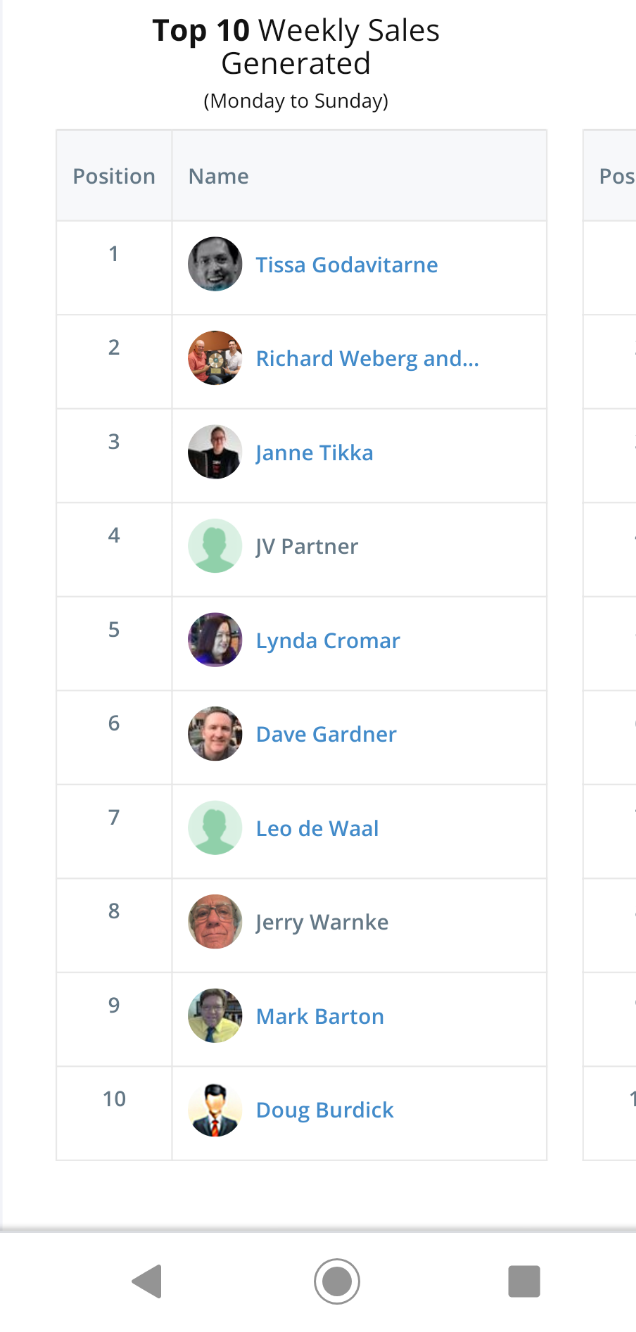Open recent apps square button

pyautogui.click(x=524, y=1281)
